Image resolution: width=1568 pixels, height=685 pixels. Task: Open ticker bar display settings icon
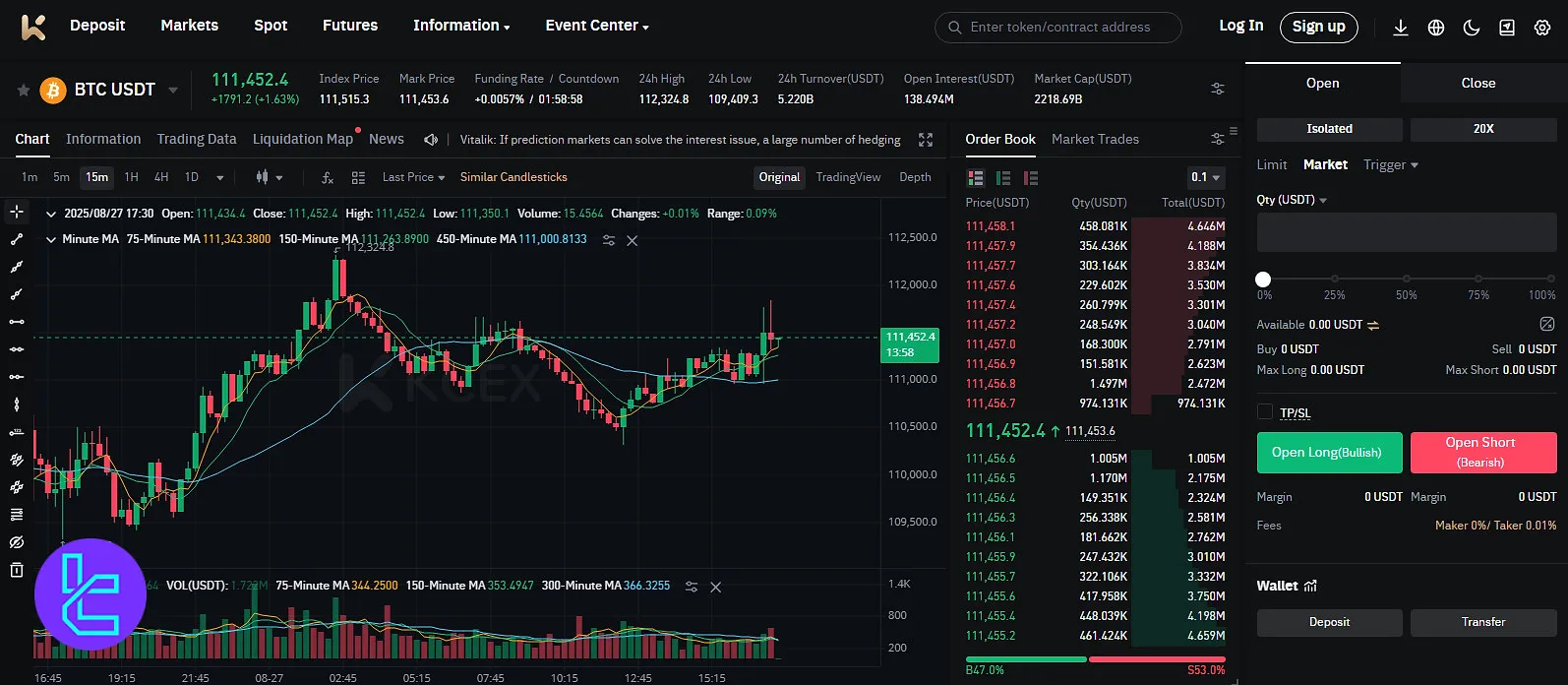pyautogui.click(x=1218, y=89)
